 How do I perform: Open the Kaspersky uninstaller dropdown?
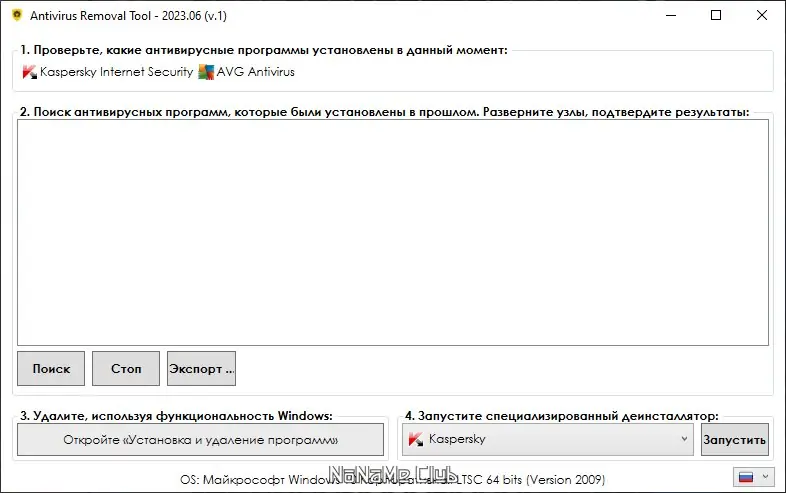pyautogui.click(x=548, y=439)
